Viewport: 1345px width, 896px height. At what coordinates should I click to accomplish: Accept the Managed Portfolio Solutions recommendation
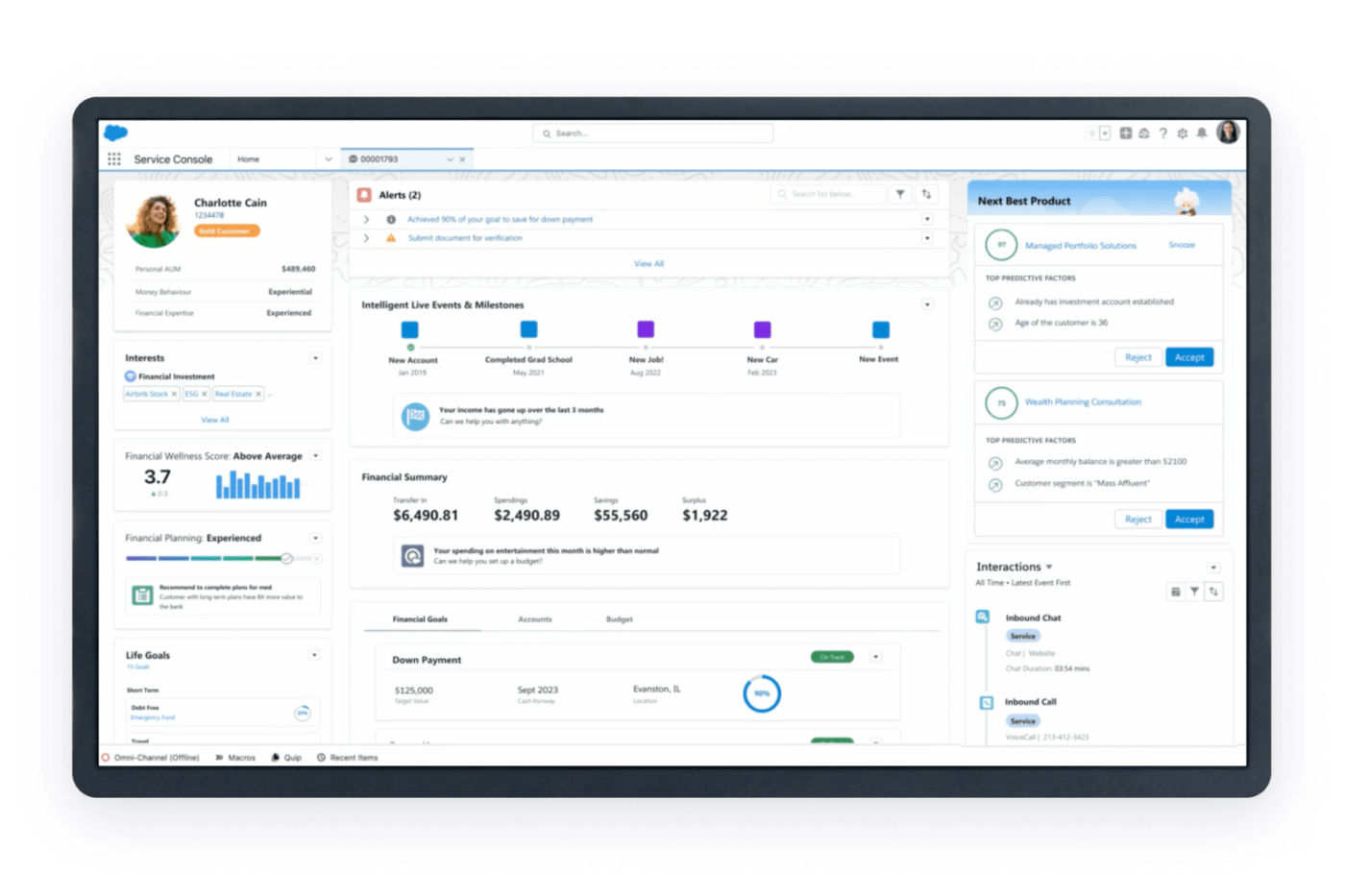point(1189,357)
